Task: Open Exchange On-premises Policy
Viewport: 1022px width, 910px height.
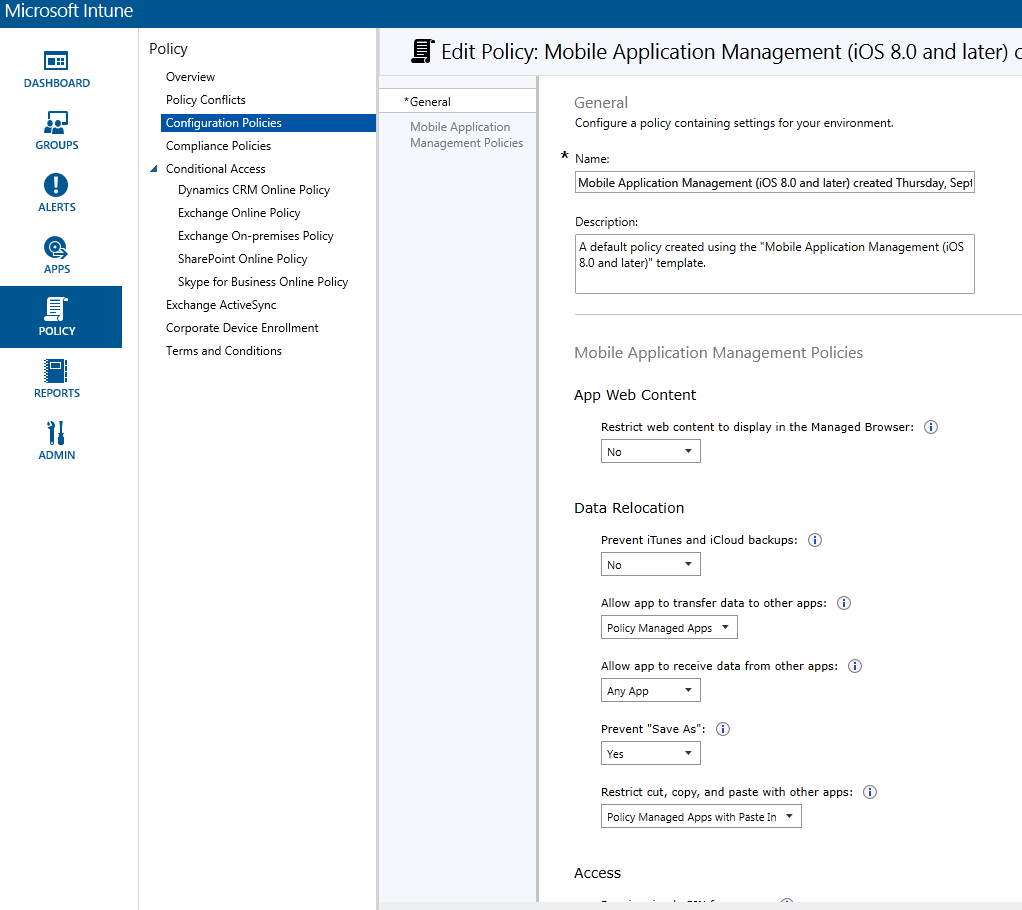Action: click(x=256, y=235)
